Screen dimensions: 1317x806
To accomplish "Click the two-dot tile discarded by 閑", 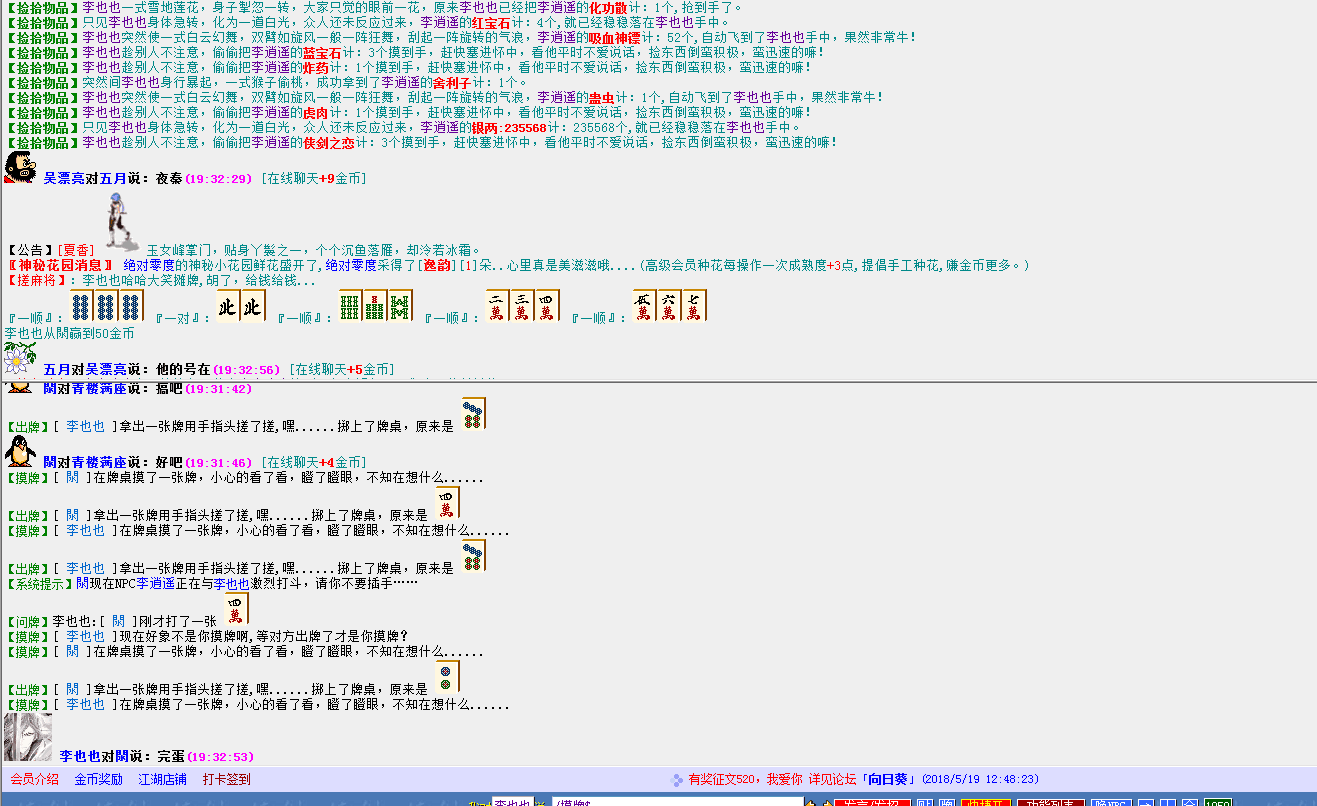I will [x=448, y=676].
